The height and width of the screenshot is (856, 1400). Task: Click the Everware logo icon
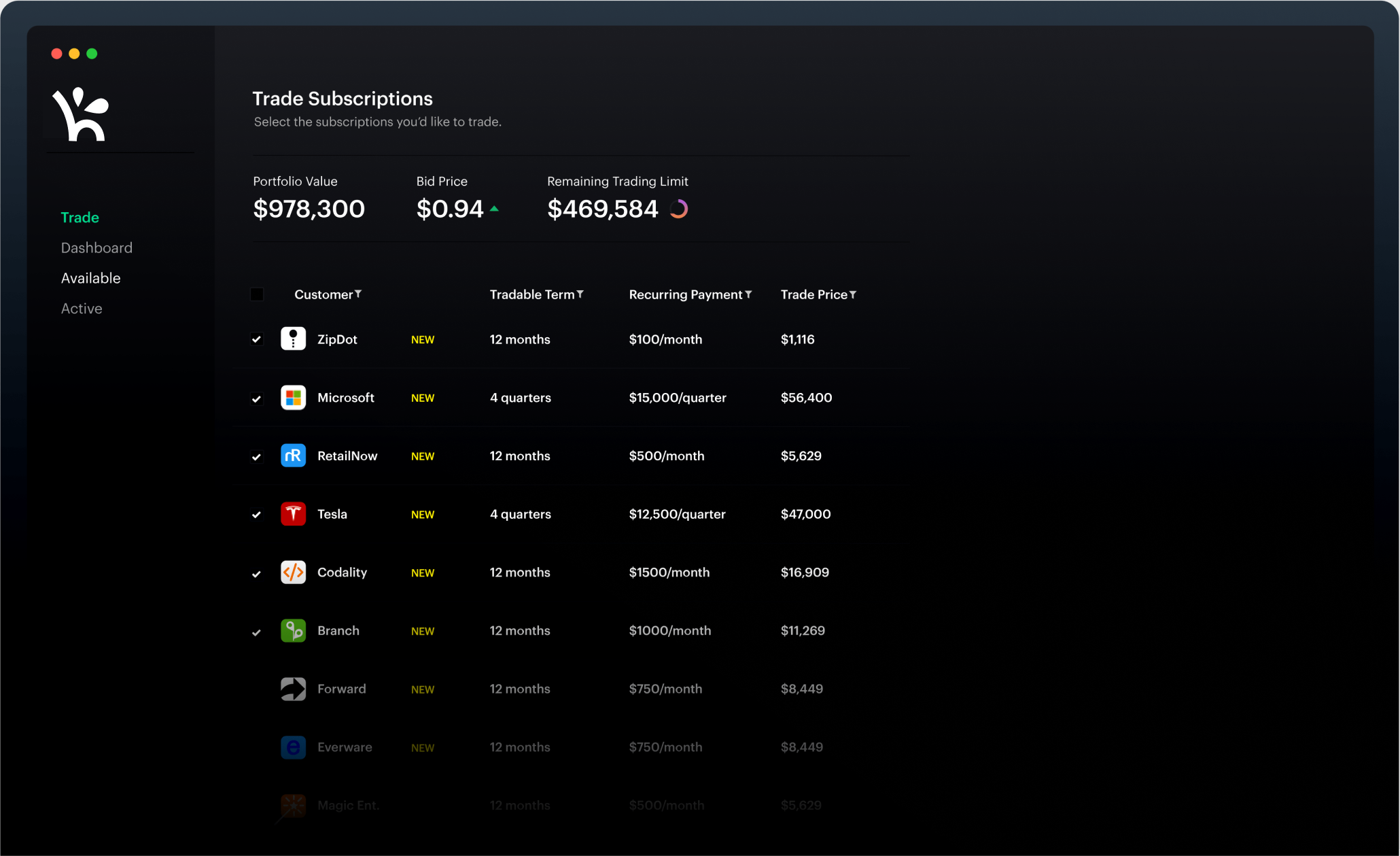click(x=293, y=747)
